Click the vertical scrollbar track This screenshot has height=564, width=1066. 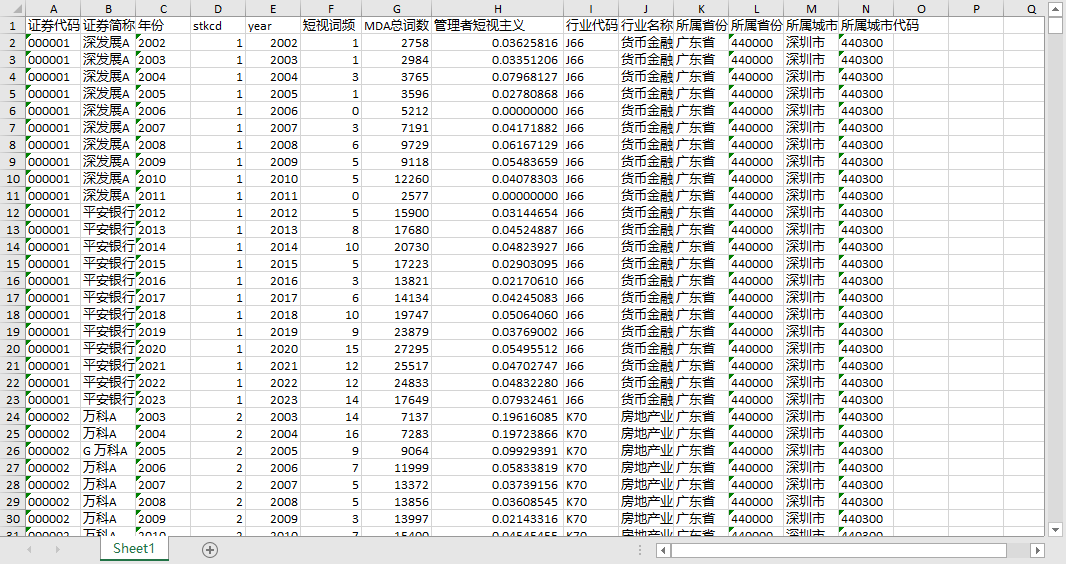[x=1055, y=272]
